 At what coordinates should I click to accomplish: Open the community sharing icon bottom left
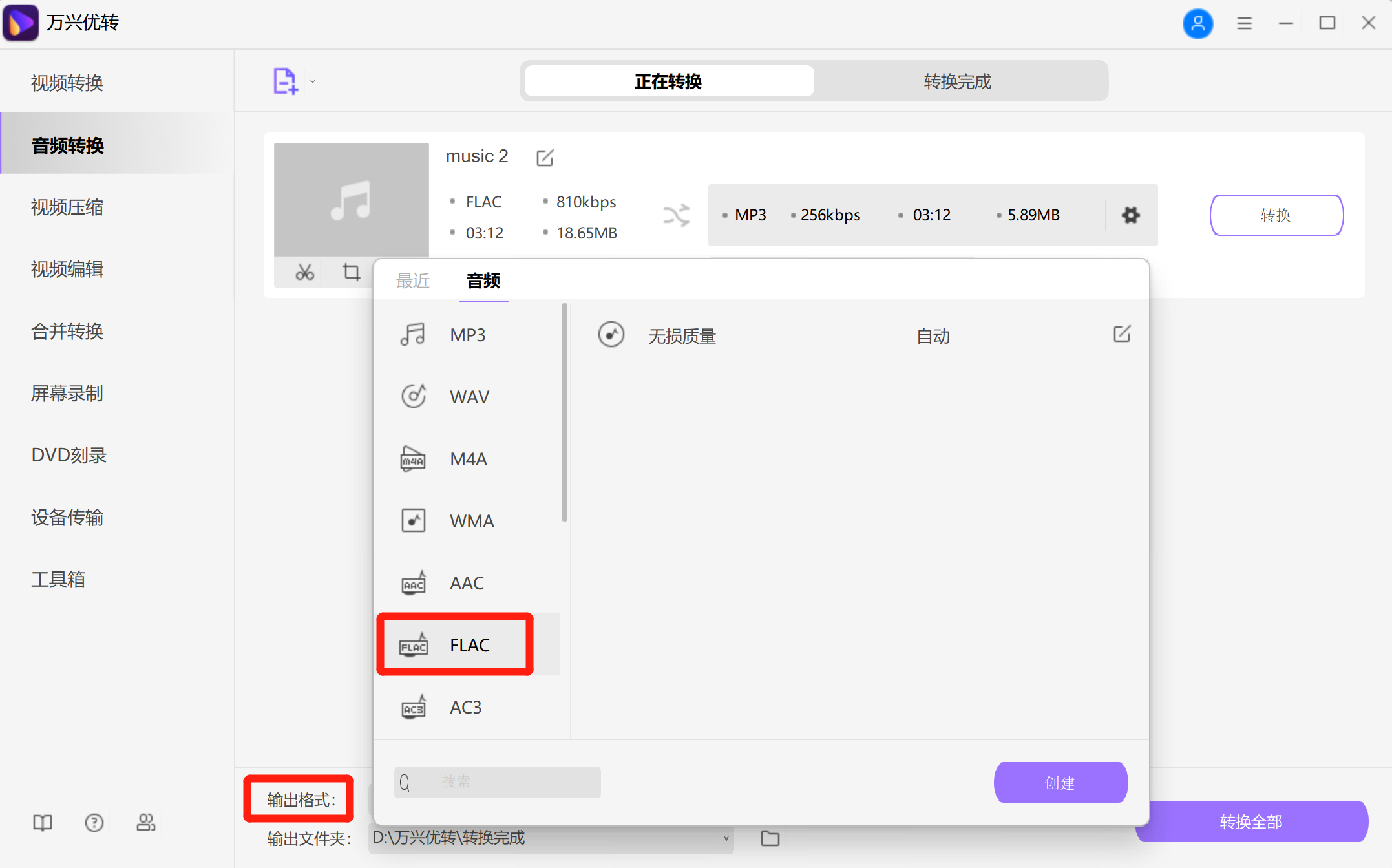pos(146,822)
